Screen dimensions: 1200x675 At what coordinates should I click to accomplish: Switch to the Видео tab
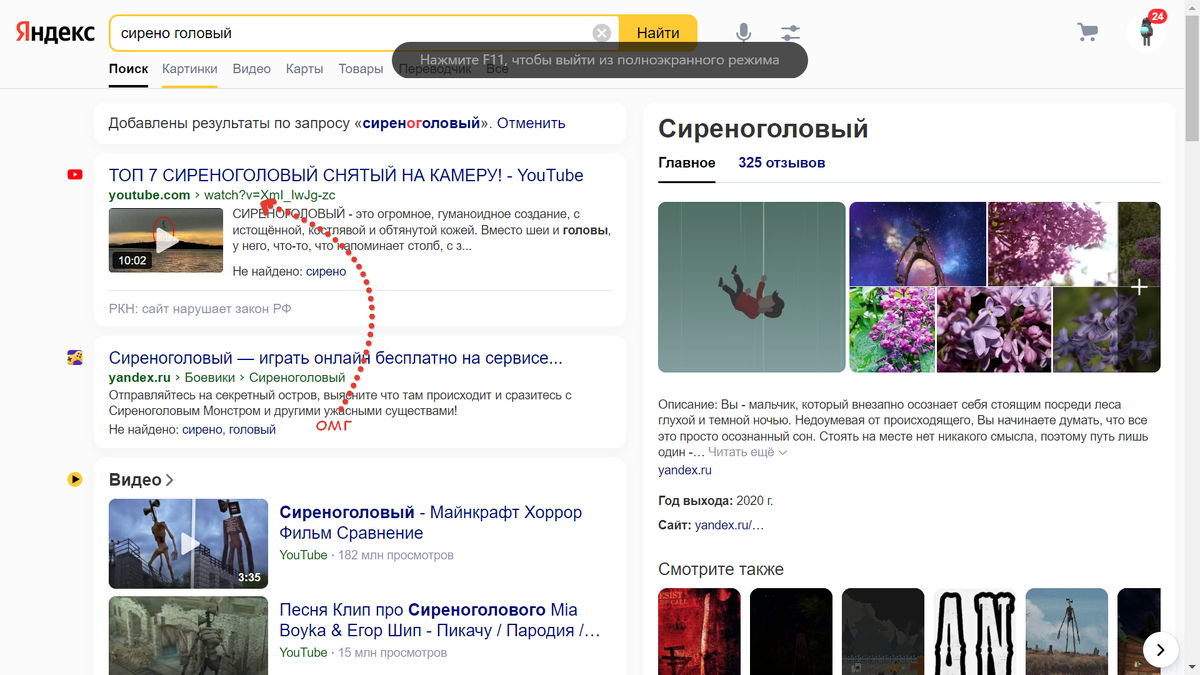252,69
